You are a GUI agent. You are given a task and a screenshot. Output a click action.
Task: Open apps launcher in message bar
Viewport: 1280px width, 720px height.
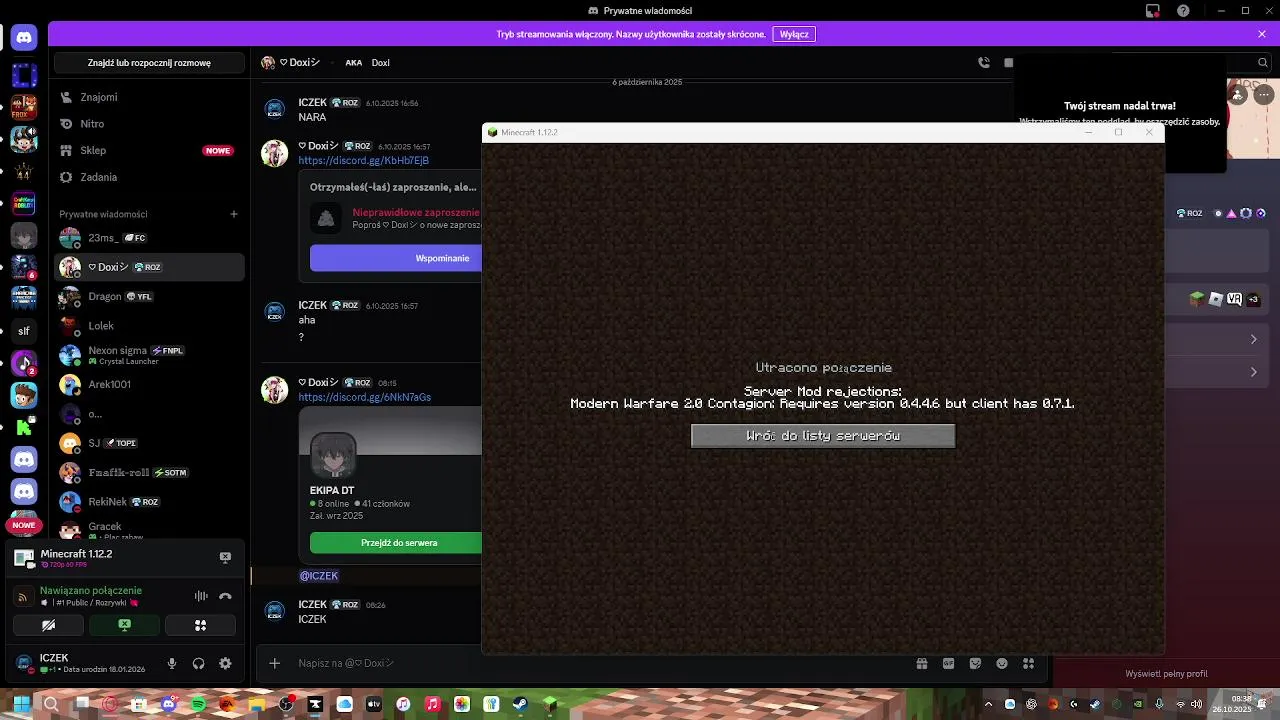click(x=1028, y=663)
